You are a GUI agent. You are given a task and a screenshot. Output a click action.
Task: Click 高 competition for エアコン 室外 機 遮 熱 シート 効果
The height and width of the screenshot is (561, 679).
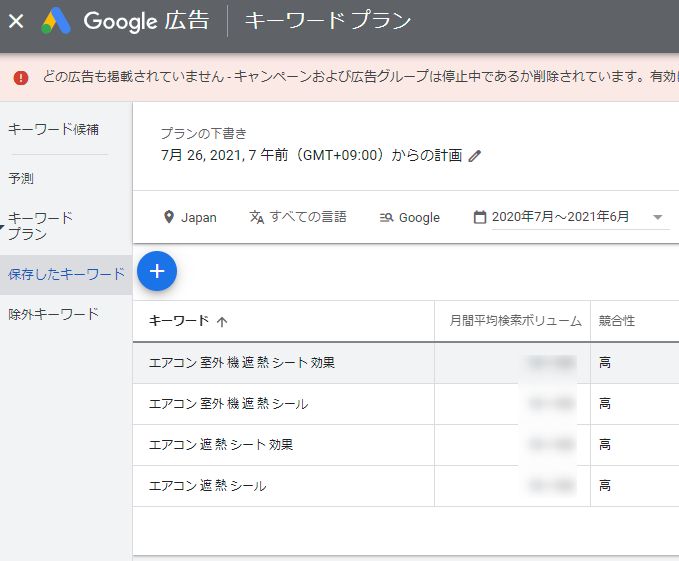point(605,363)
